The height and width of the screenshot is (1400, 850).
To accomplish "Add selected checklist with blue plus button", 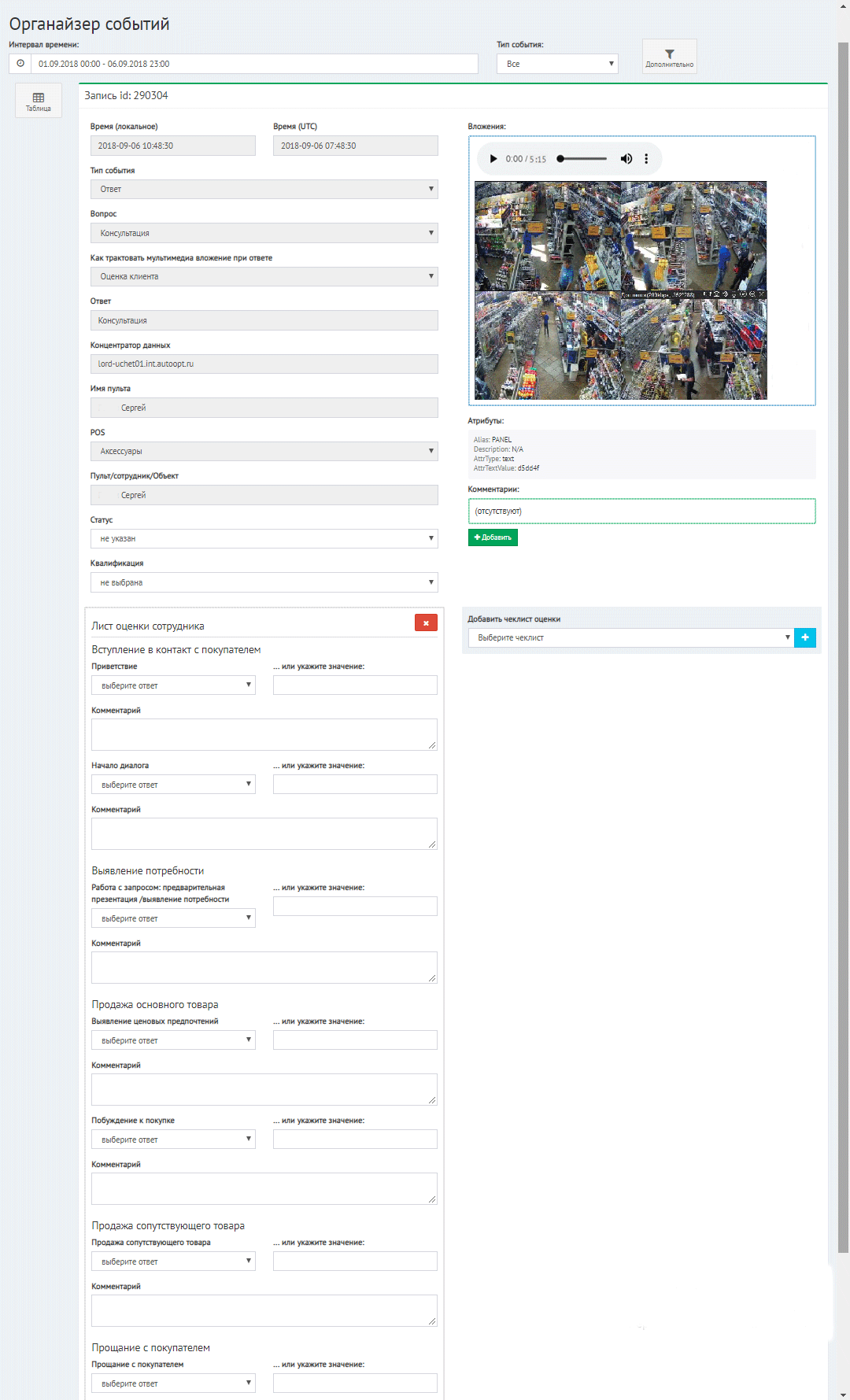I will (805, 637).
